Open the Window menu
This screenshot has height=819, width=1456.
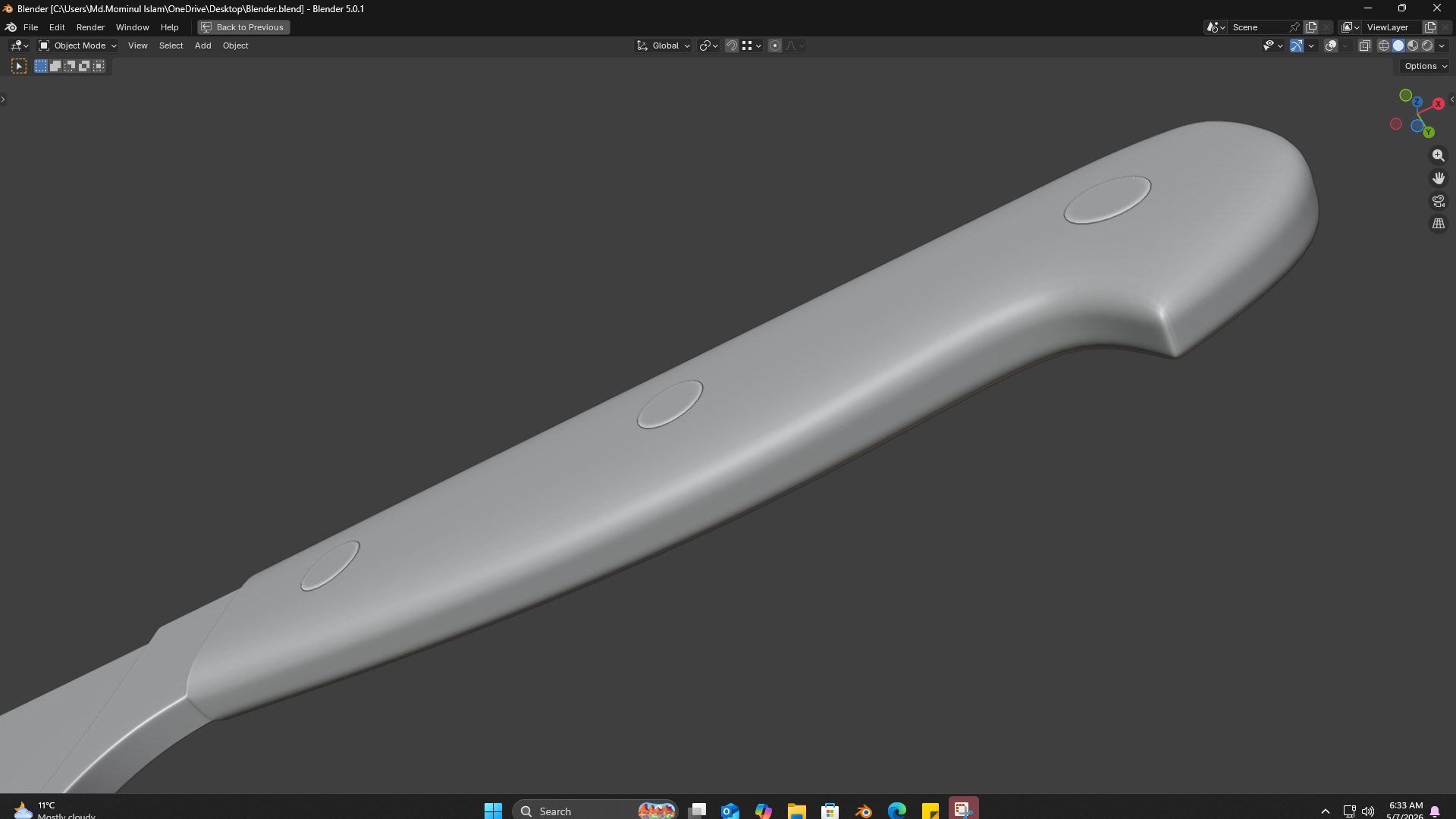[x=132, y=27]
